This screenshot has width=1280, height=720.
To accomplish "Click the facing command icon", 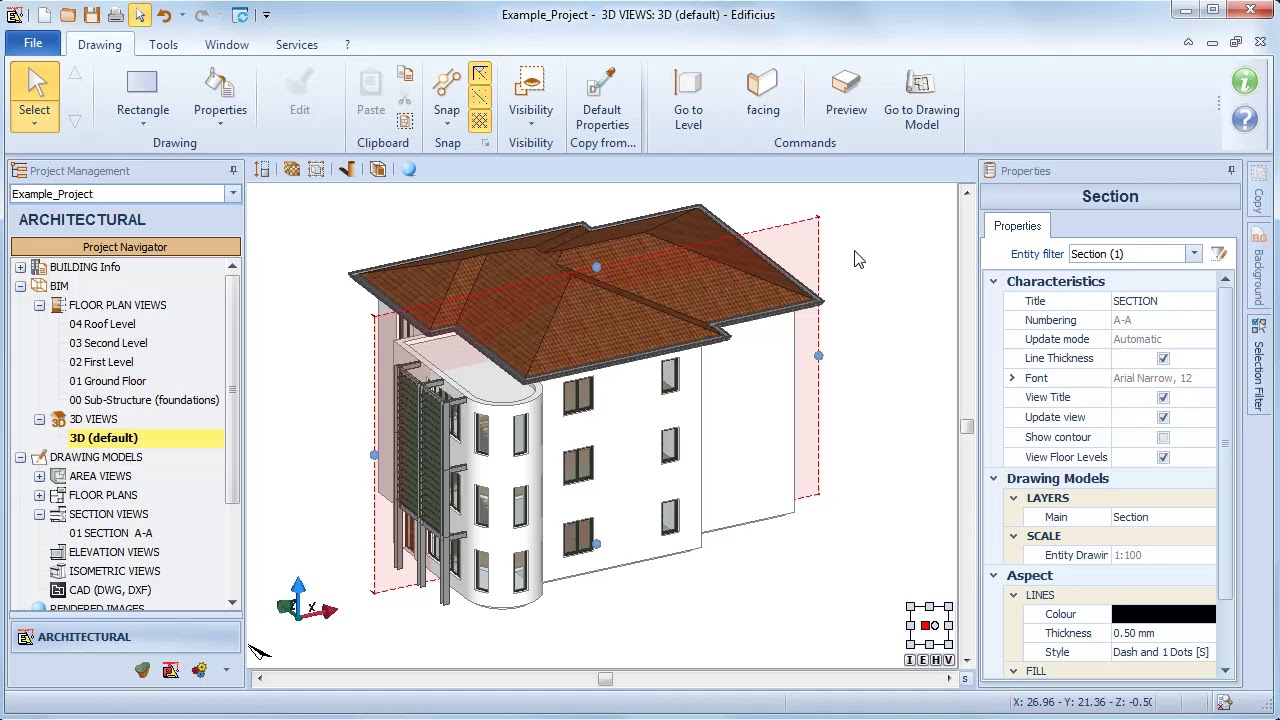I will pyautogui.click(x=763, y=94).
